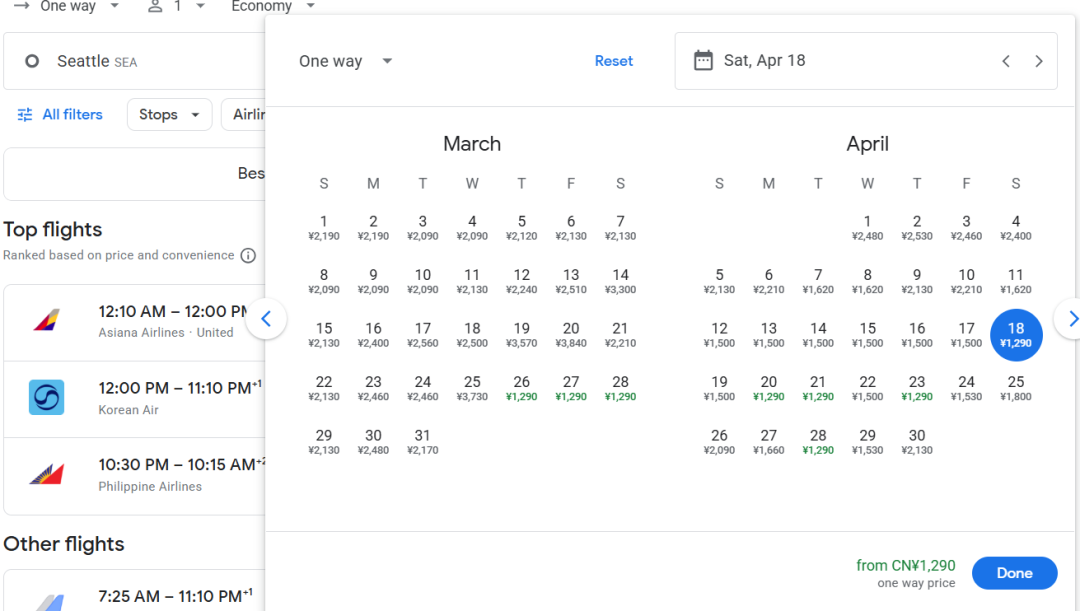This screenshot has width=1080, height=611.
Task: Click the Done button
Action: (1015, 573)
